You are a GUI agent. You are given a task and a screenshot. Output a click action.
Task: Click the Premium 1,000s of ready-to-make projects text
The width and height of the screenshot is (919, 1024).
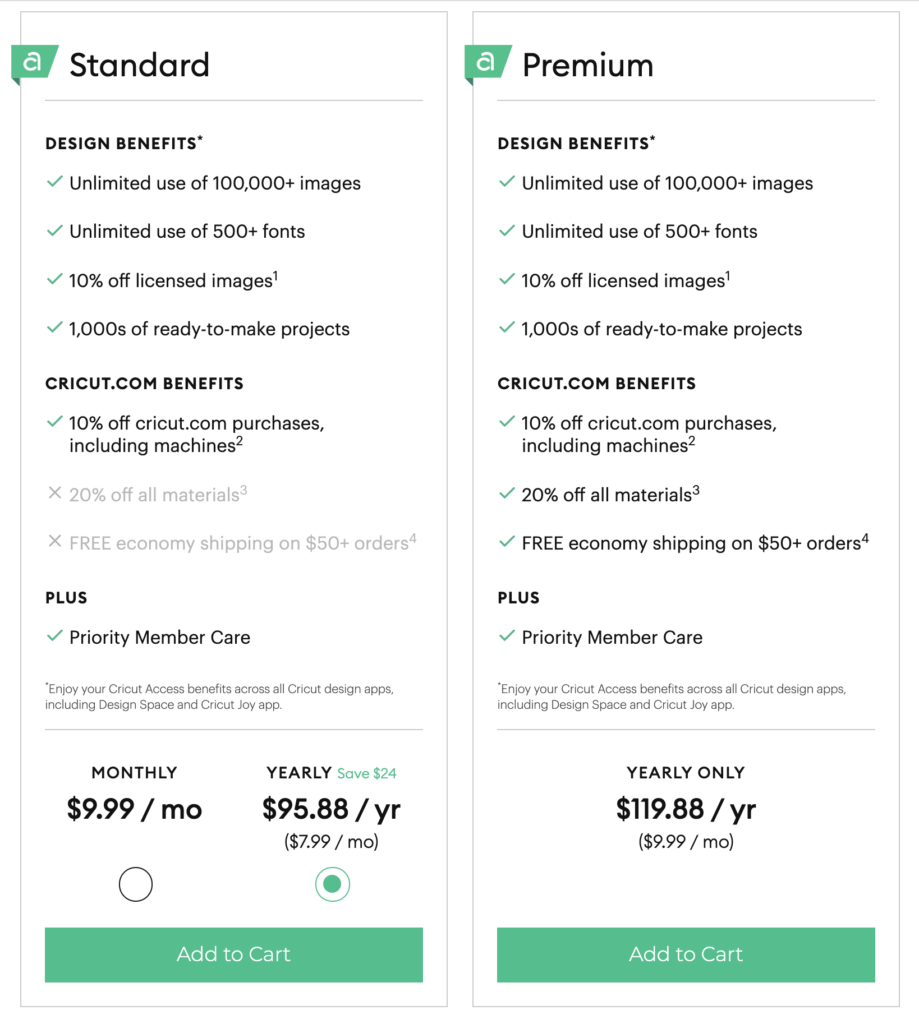pos(662,329)
